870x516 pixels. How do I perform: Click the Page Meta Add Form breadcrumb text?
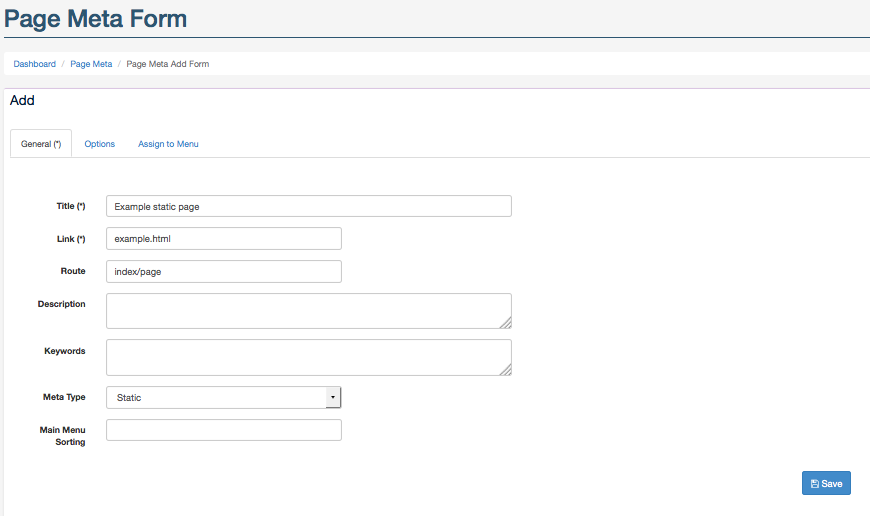pyautogui.click(x=168, y=64)
